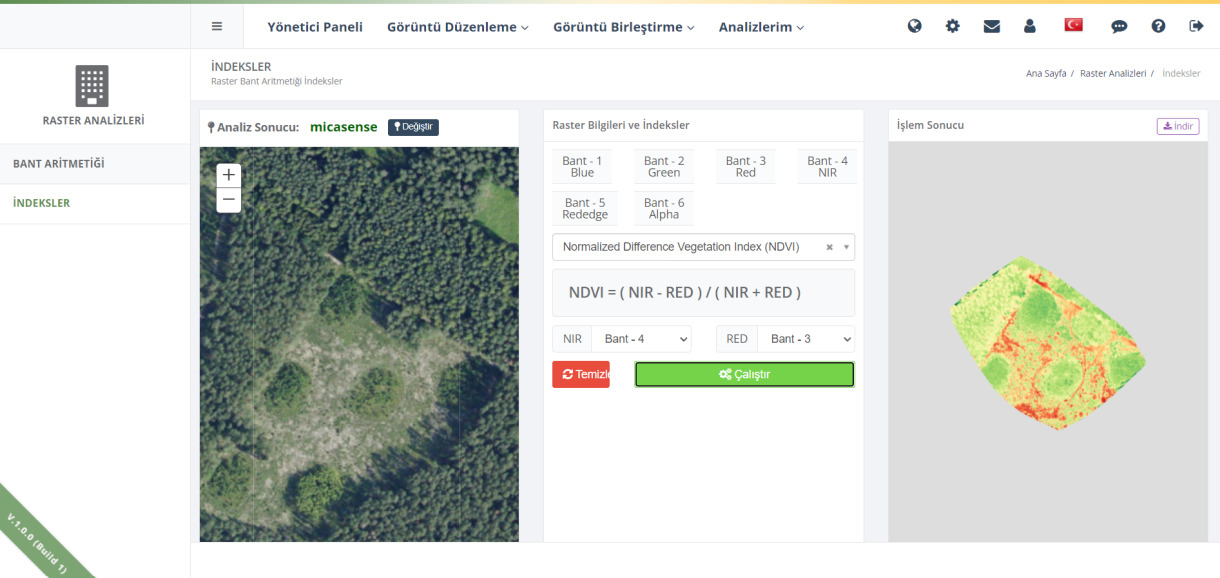Click the İndir download button
Screen dimensions: 1220x578
pos(1177,126)
